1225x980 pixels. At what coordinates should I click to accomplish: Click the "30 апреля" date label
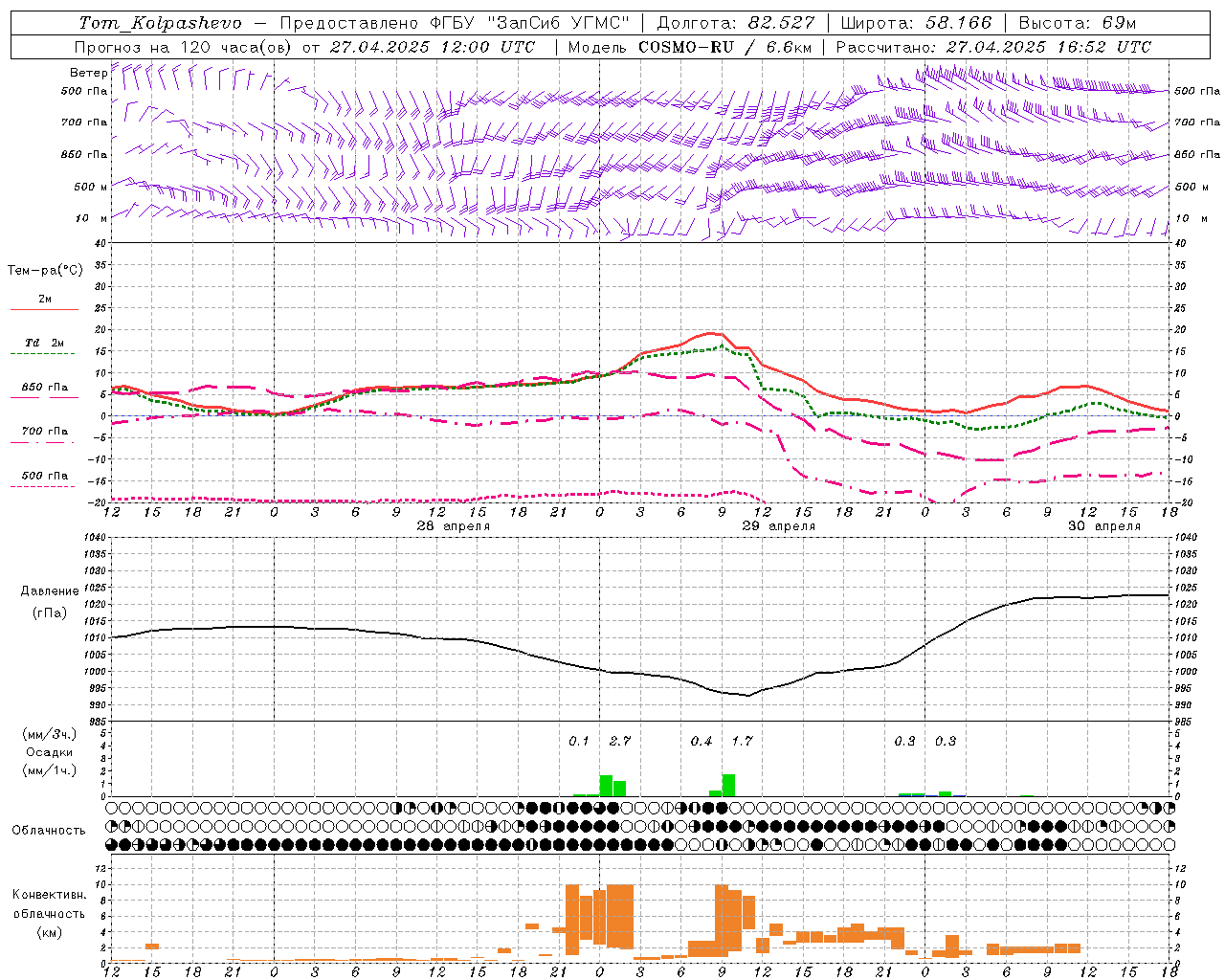tap(1104, 526)
